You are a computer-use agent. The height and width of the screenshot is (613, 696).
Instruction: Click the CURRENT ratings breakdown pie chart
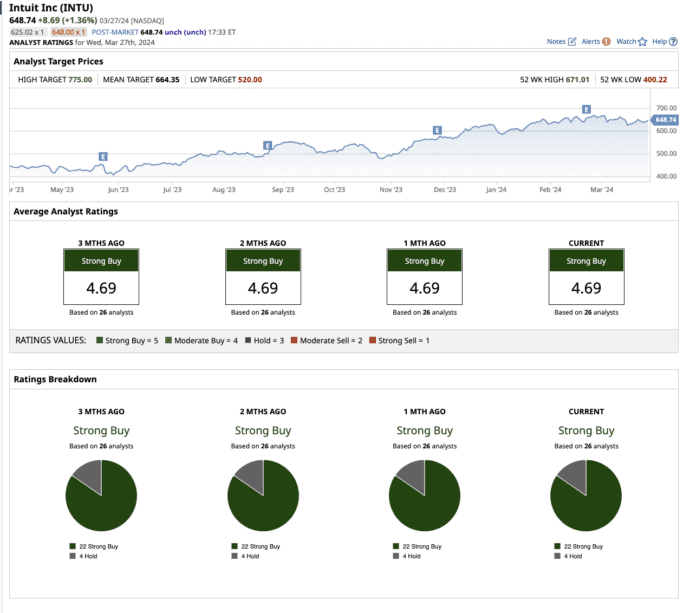586,496
